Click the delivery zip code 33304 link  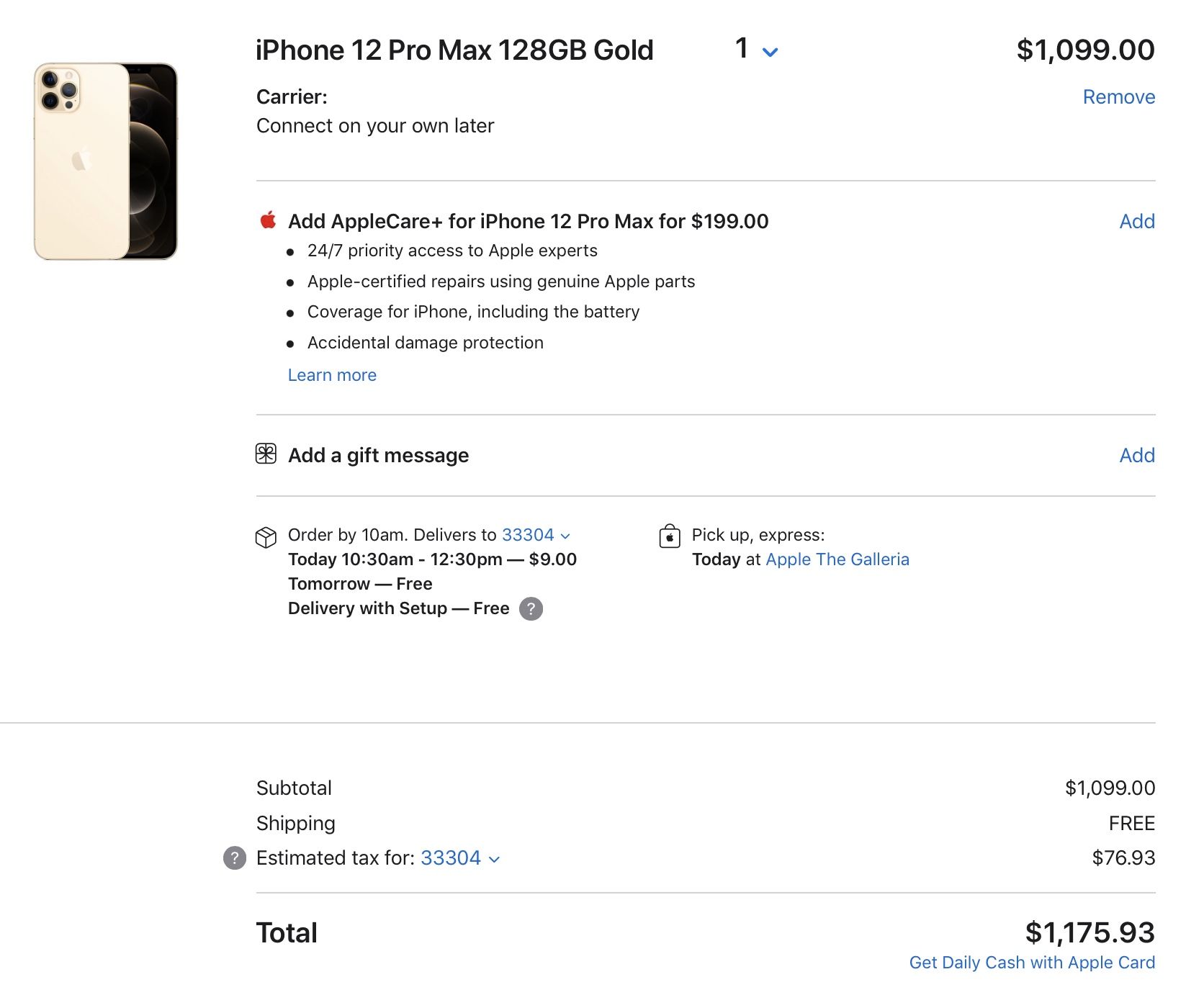528,535
